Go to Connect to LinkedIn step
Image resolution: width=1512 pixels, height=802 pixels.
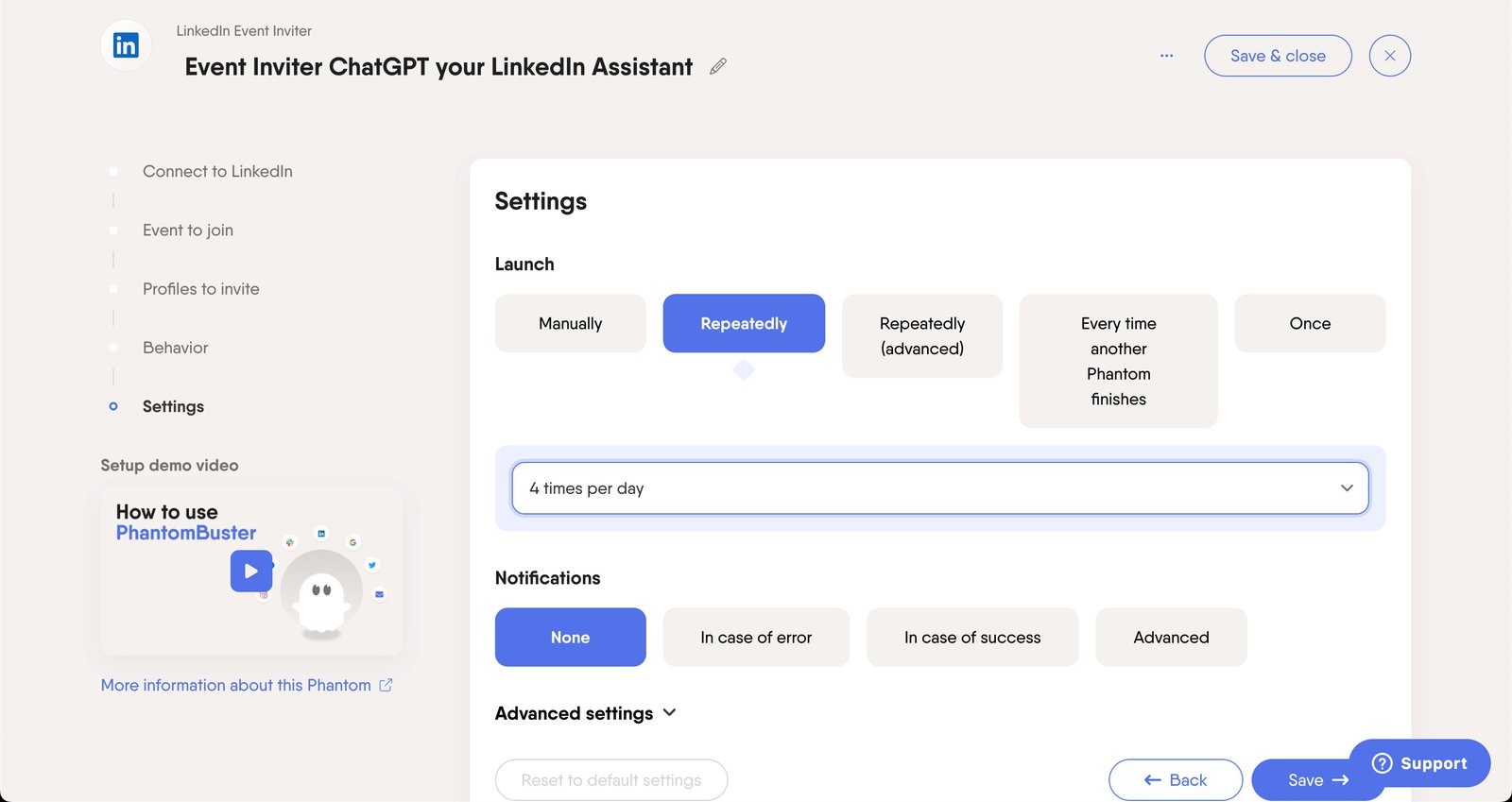(x=217, y=171)
